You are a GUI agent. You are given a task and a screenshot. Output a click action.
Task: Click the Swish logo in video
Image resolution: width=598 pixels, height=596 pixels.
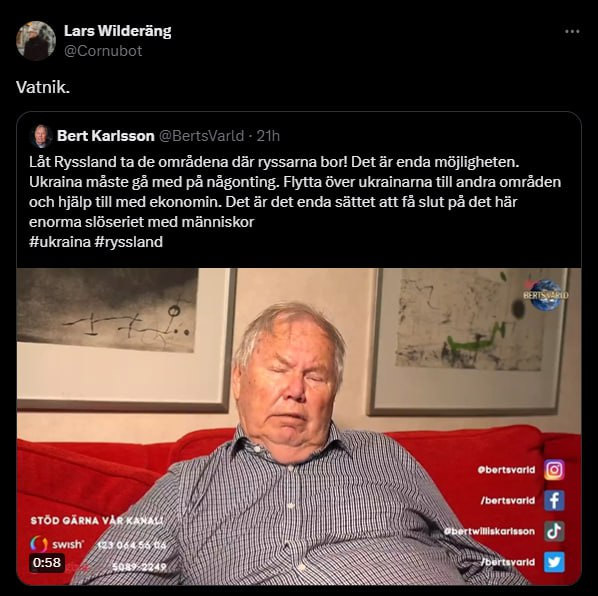pos(56,544)
